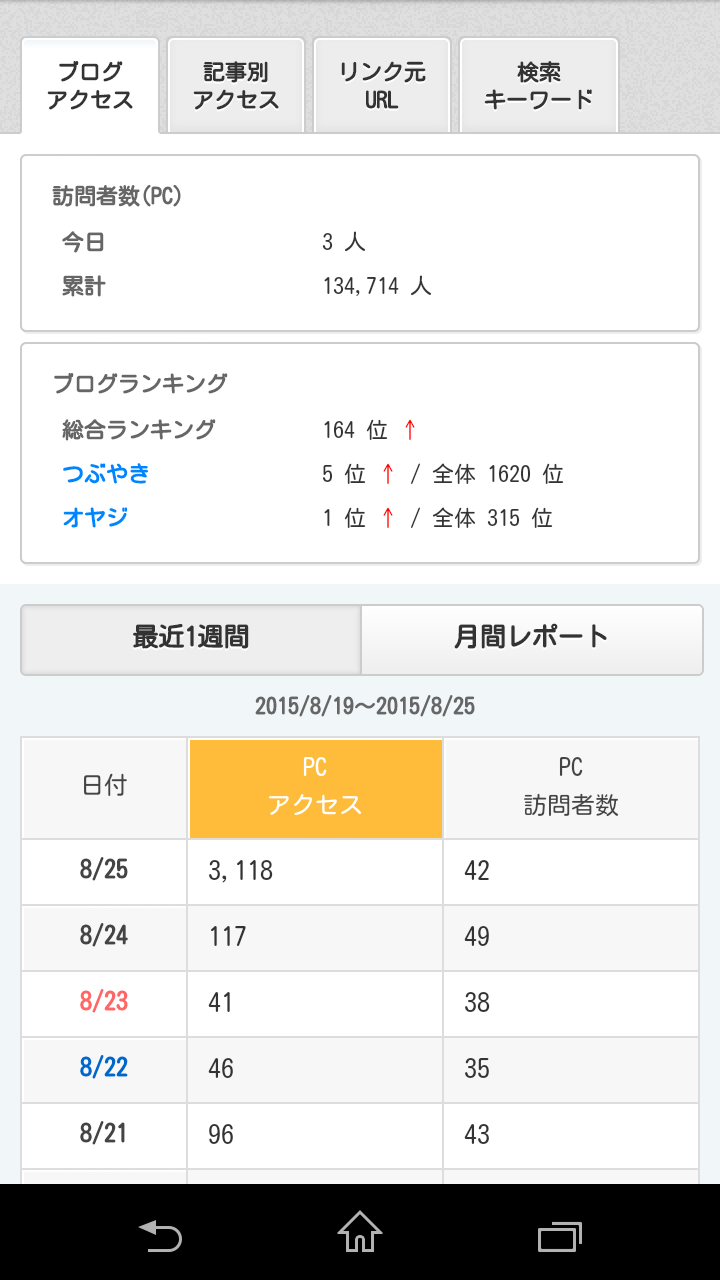The width and height of the screenshot is (720, 1280).
Task: Click the 8/25 date row
Action: [x=360, y=871]
